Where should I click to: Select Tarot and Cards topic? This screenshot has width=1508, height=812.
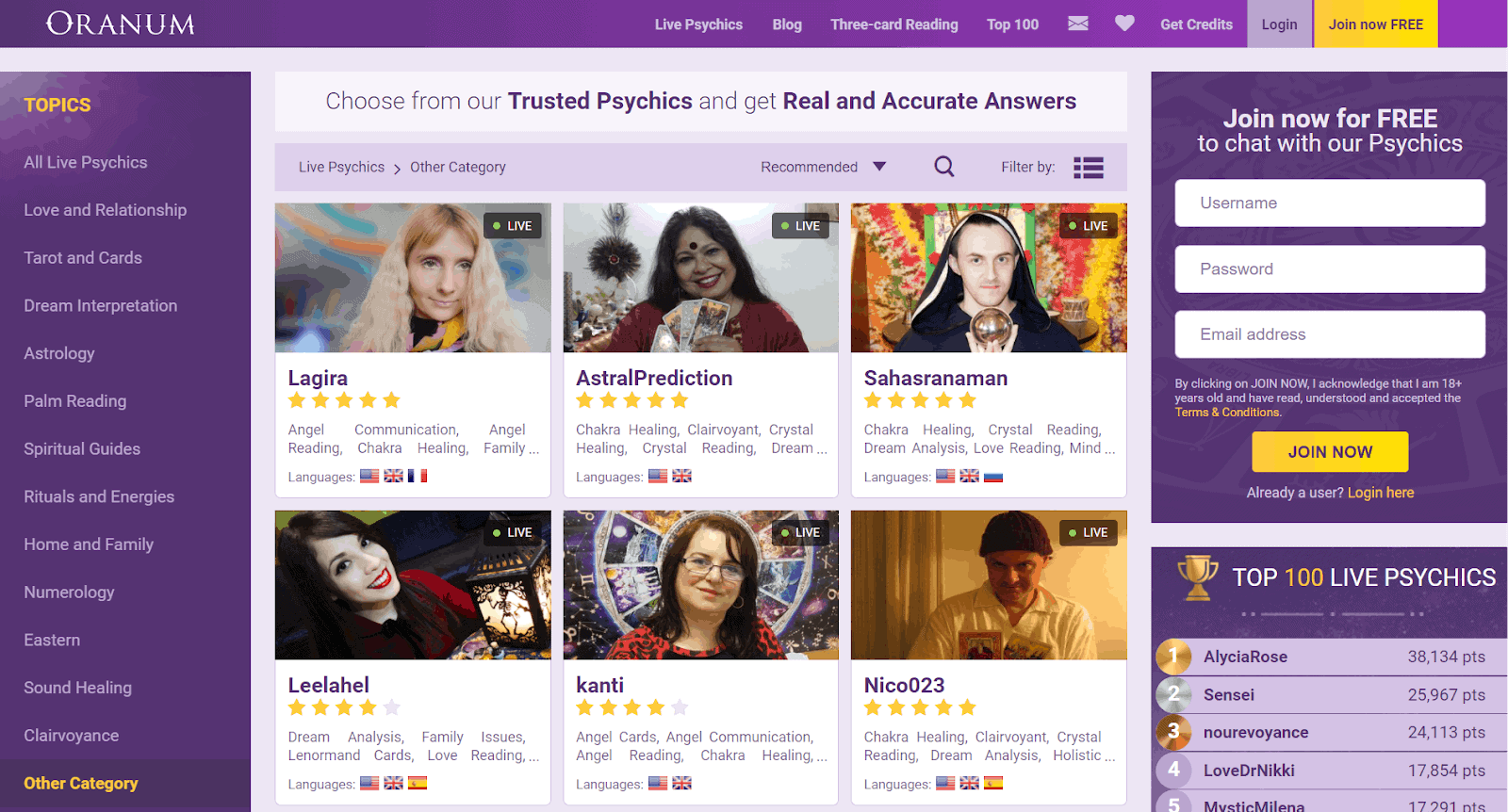coord(83,258)
